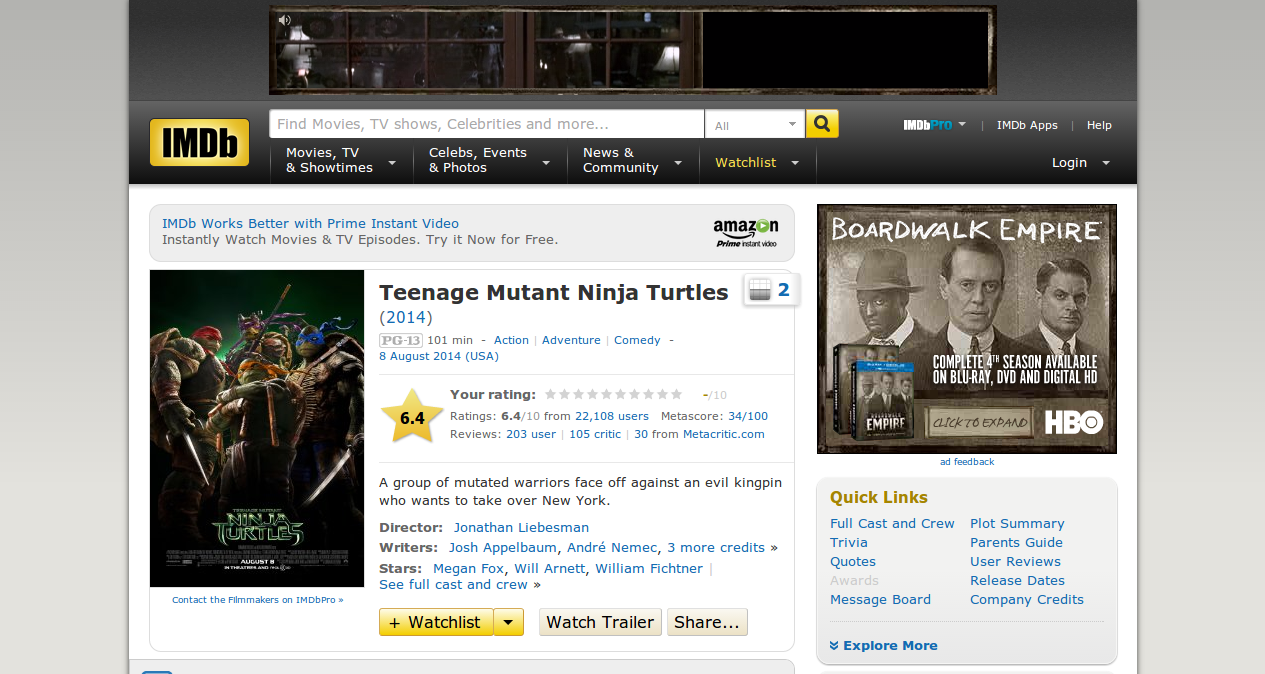Open the Celebs, Events & Photos menu
This screenshot has height=674, width=1265.
[x=489, y=161]
